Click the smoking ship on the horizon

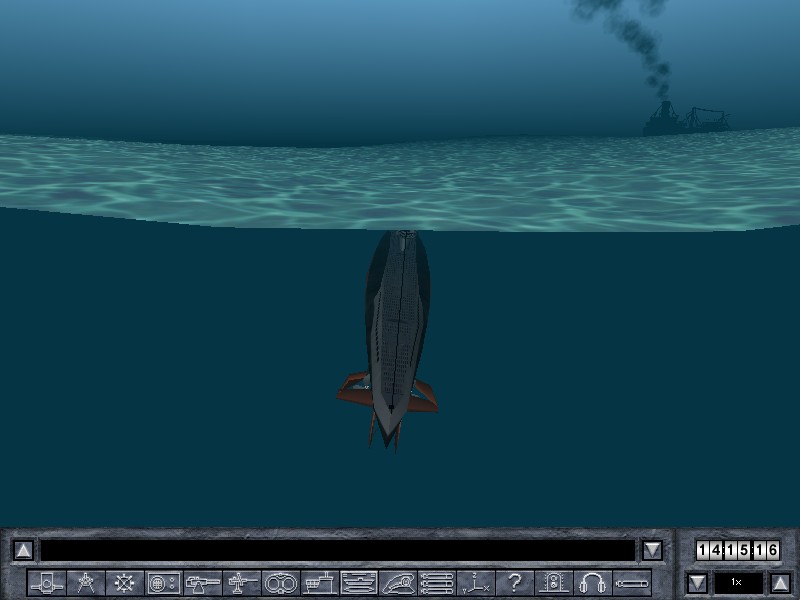pos(685,118)
